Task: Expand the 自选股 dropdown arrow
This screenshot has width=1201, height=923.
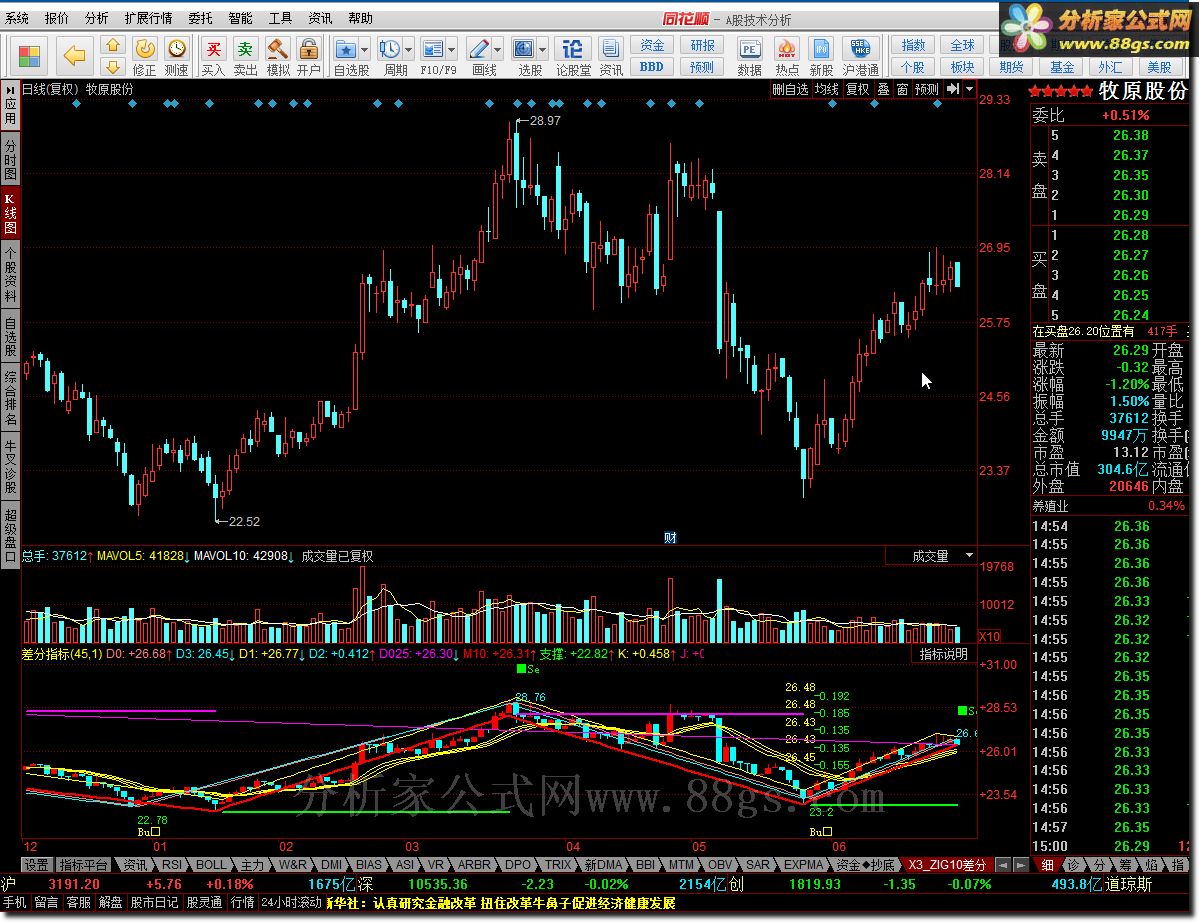Action: tap(365, 48)
